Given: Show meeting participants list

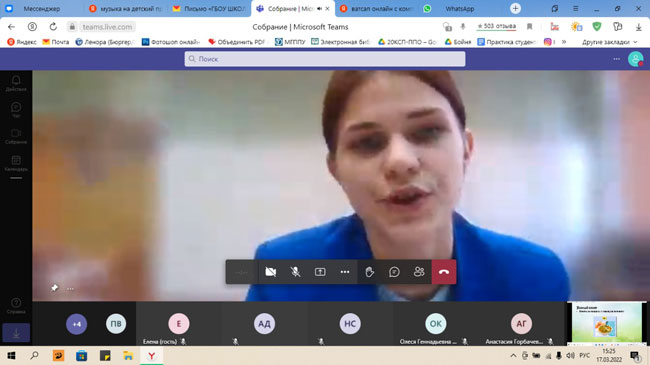Looking at the screenshot, I should click(419, 272).
